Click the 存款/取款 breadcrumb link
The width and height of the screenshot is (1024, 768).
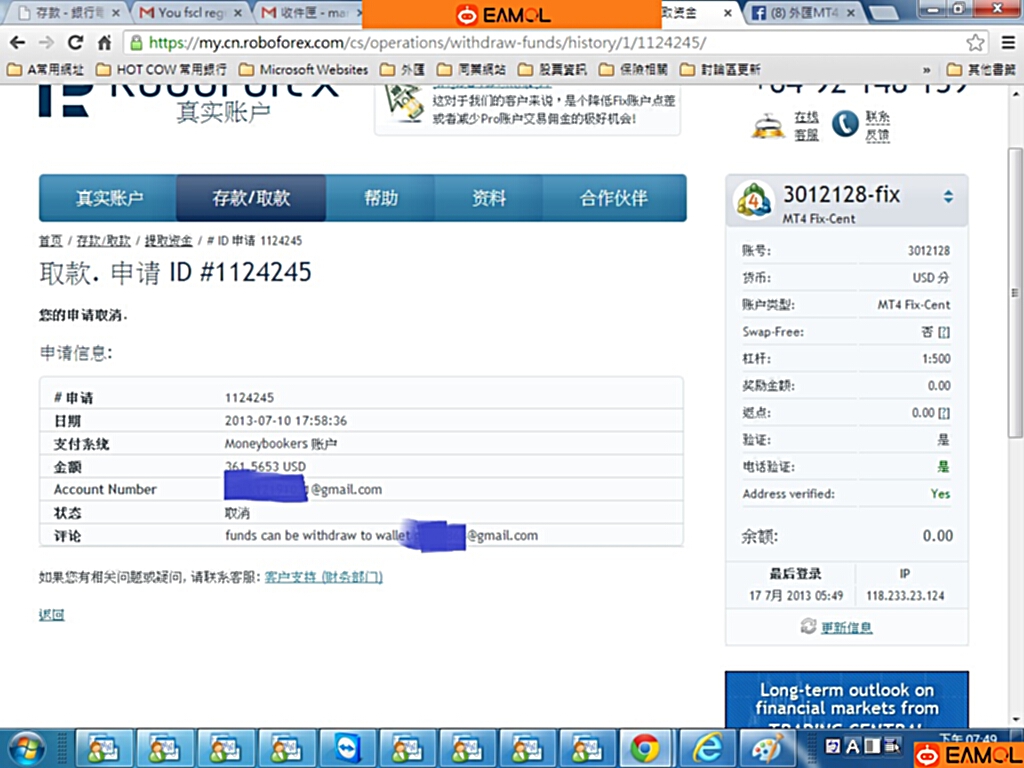click(103, 241)
